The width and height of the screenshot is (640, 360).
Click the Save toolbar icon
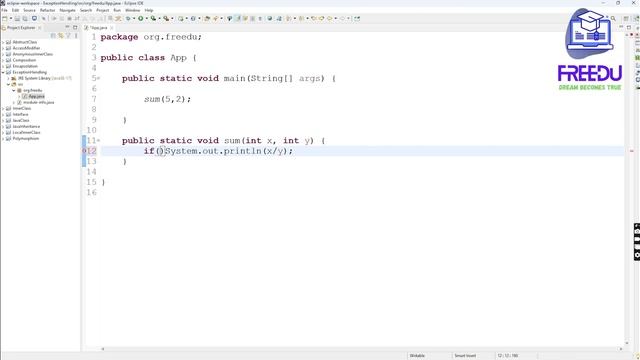[x=17, y=18]
